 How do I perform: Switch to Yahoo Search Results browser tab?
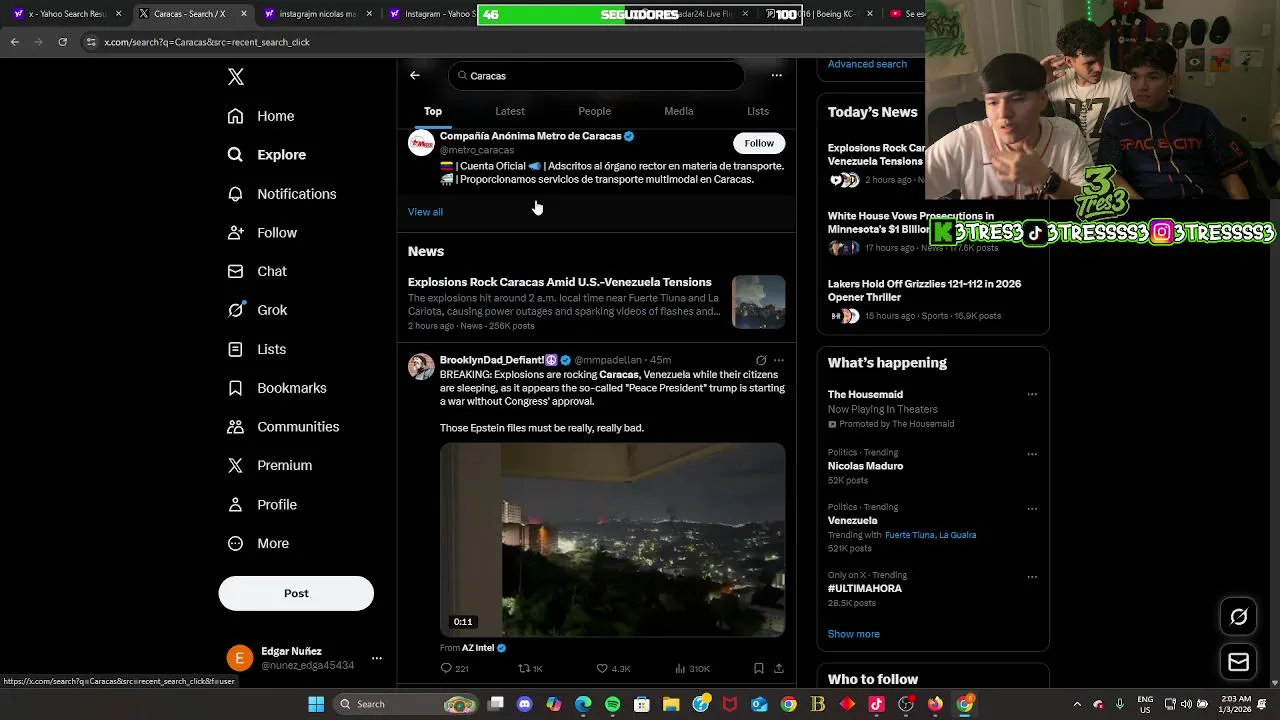pos(65,14)
